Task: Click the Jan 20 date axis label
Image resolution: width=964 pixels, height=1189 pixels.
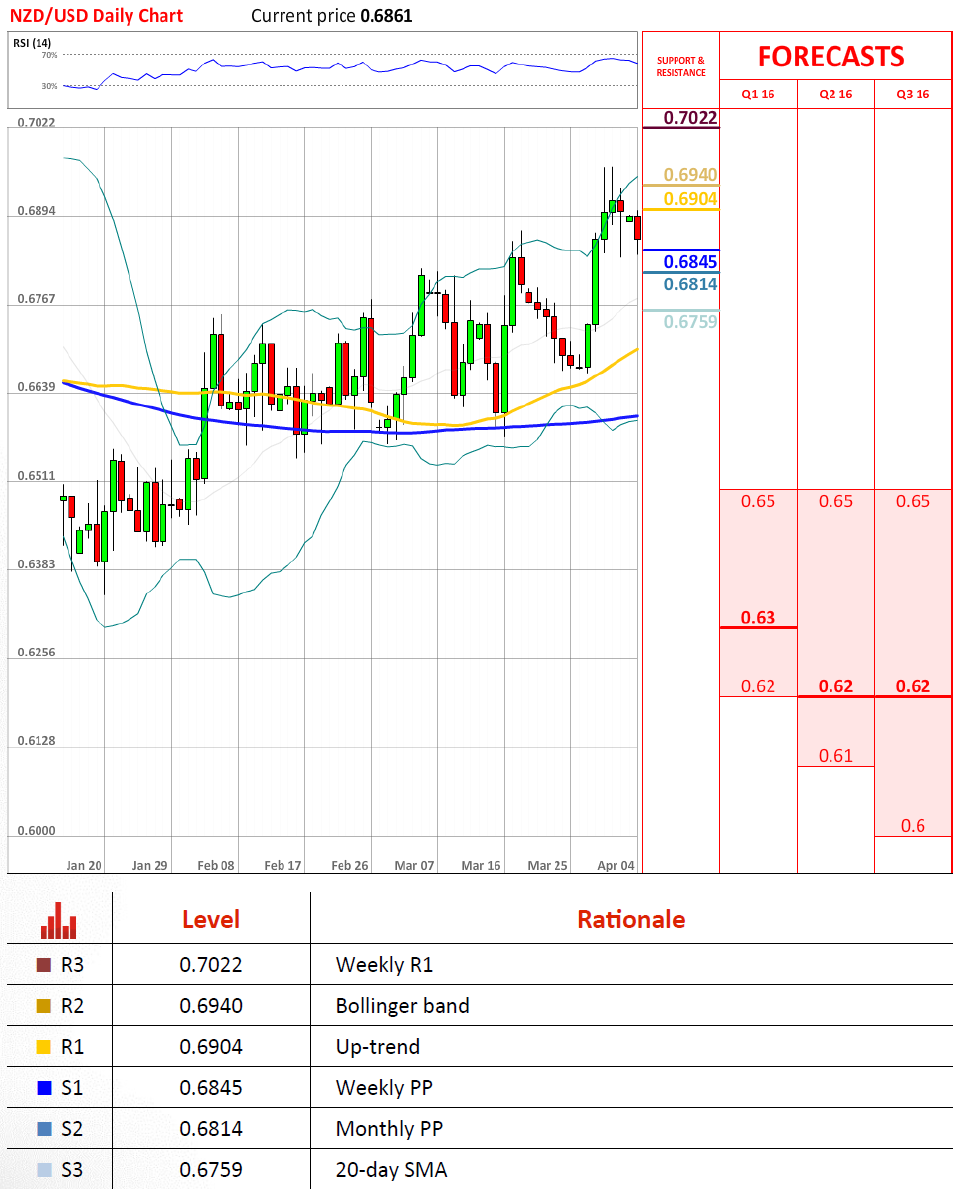Action: 83,865
